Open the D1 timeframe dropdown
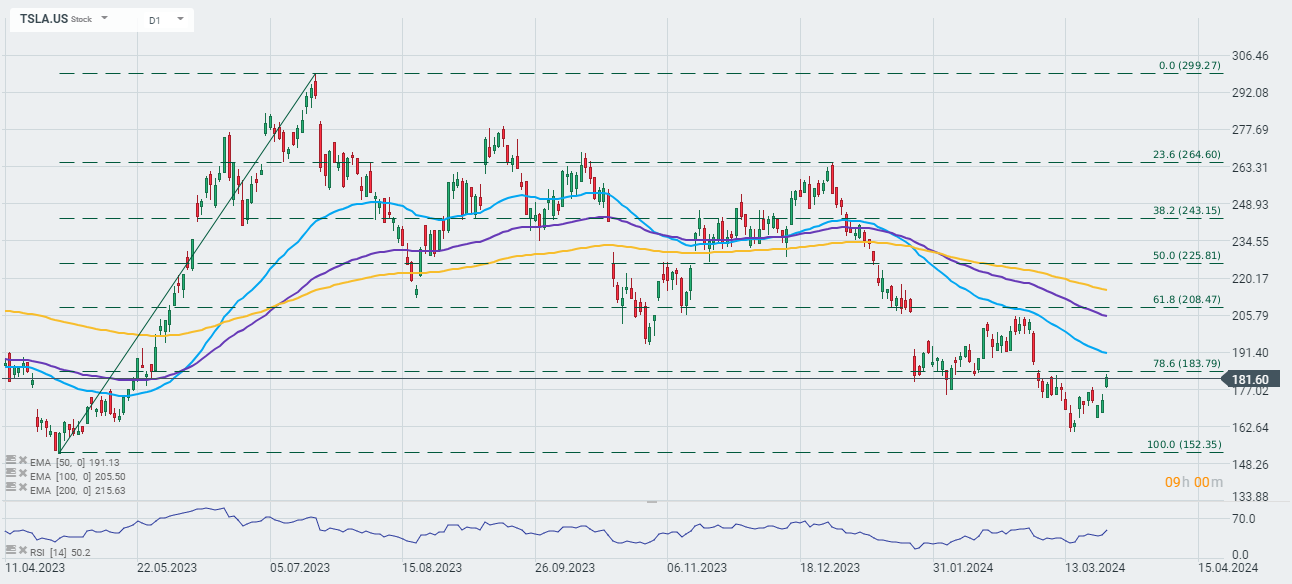This screenshot has width=1292, height=584. [180, 19]
